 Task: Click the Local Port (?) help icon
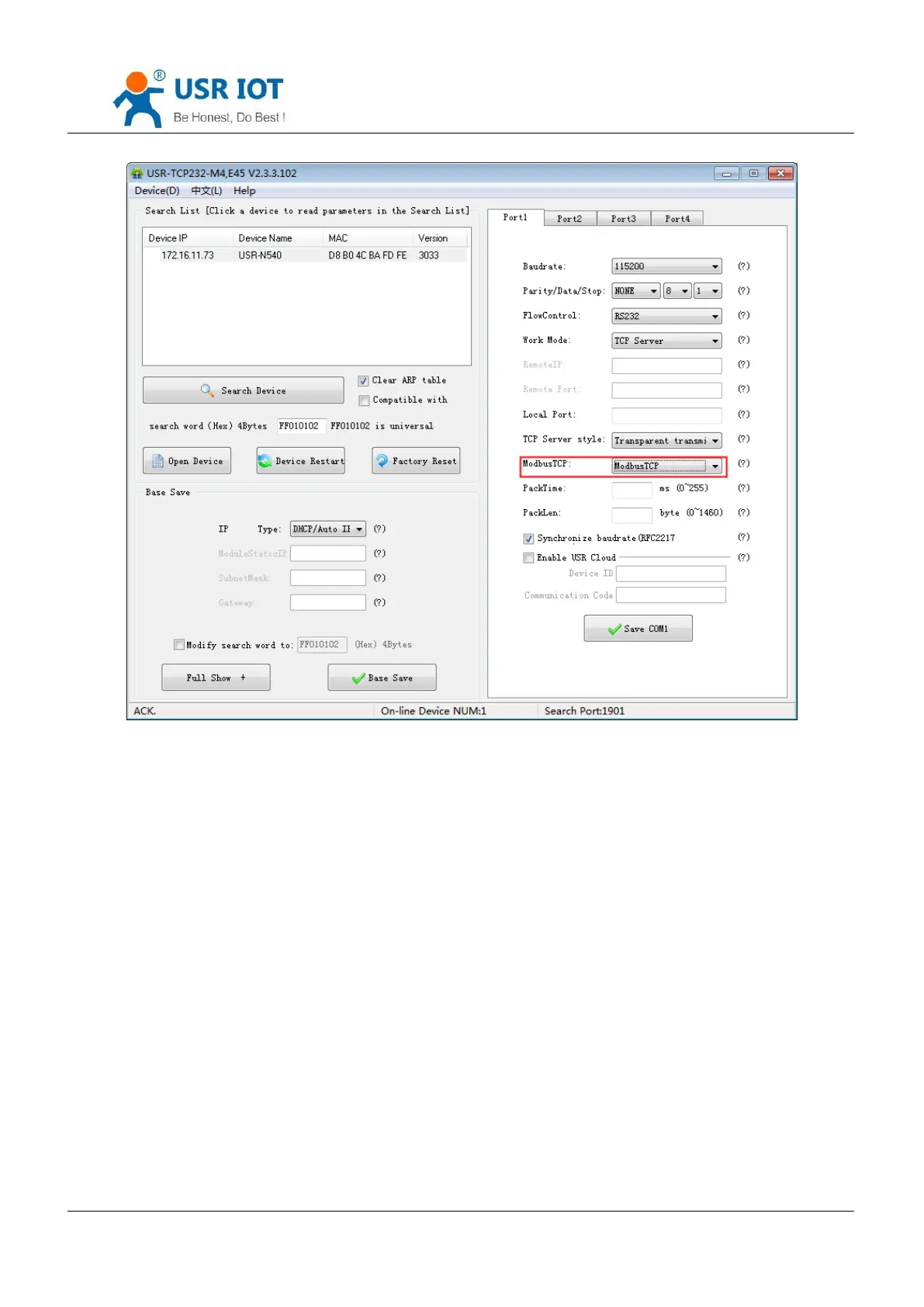744,414
